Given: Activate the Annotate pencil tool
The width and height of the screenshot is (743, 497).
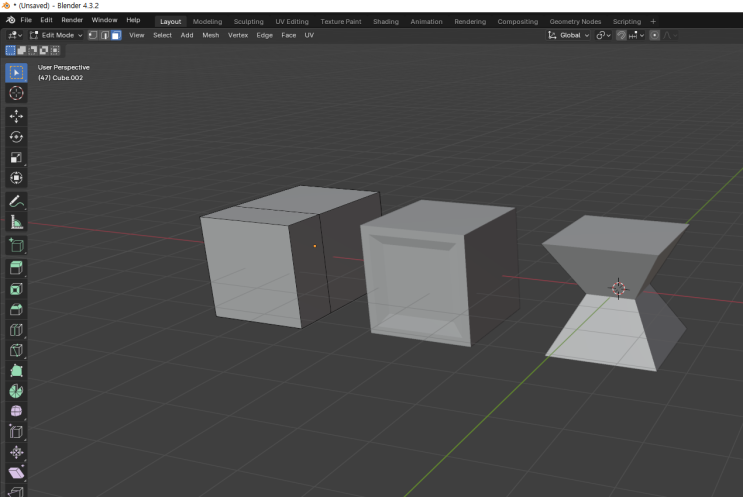Looking at the screenshot, I should pos(16,201).
